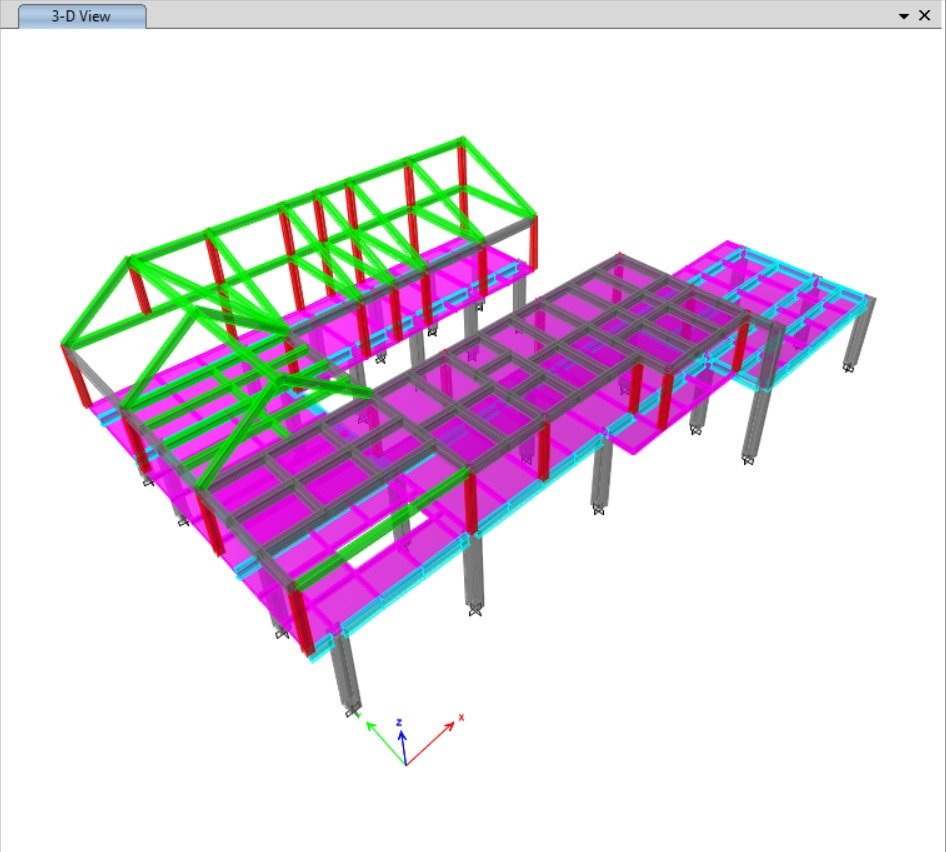Select the global axes origin point
Screen dimensions: 946x852
406,764
